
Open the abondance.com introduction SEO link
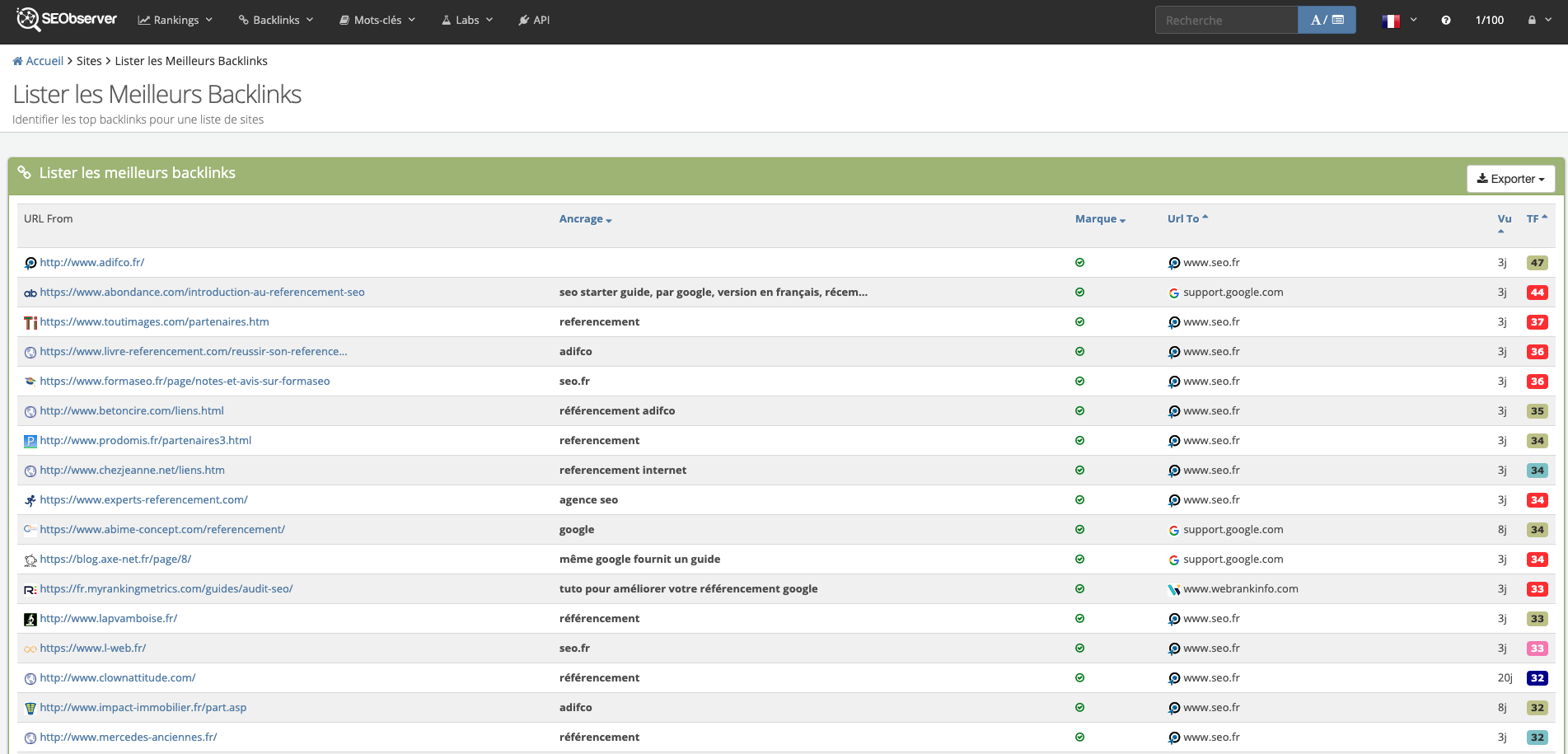[x=202, y=293]
